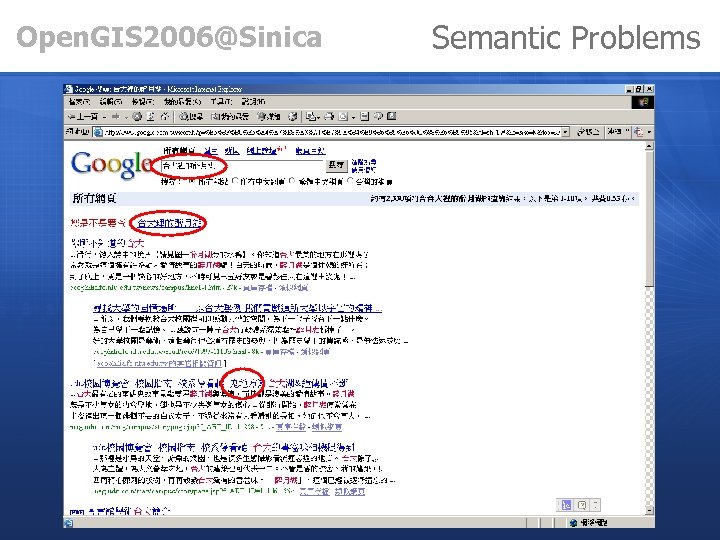Click the Edit page toolbar icon
The image size is (720, 540).
[x=343, y=117]
